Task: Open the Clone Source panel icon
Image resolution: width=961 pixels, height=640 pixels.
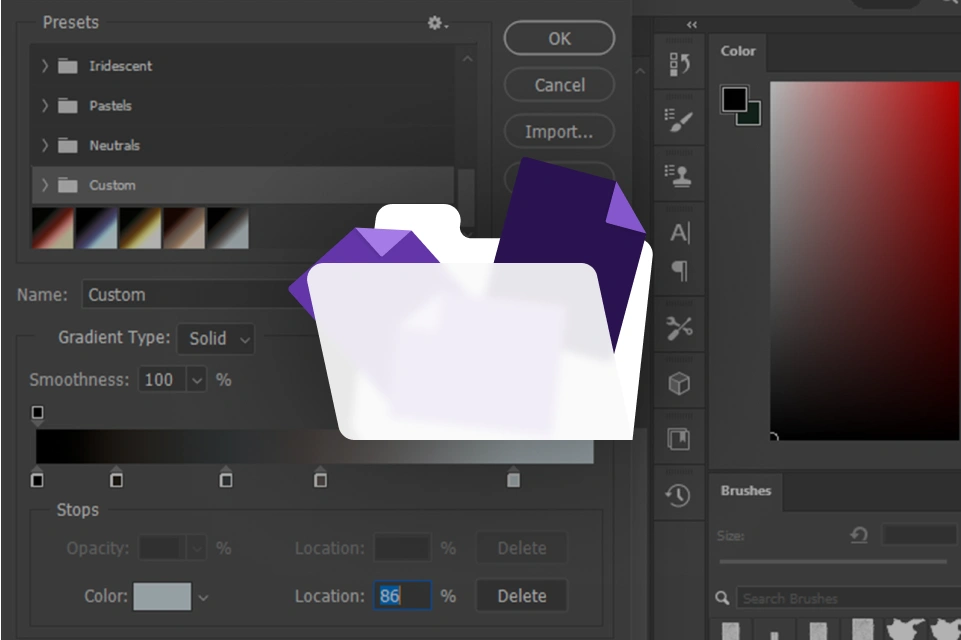Action: coord(678,176)
